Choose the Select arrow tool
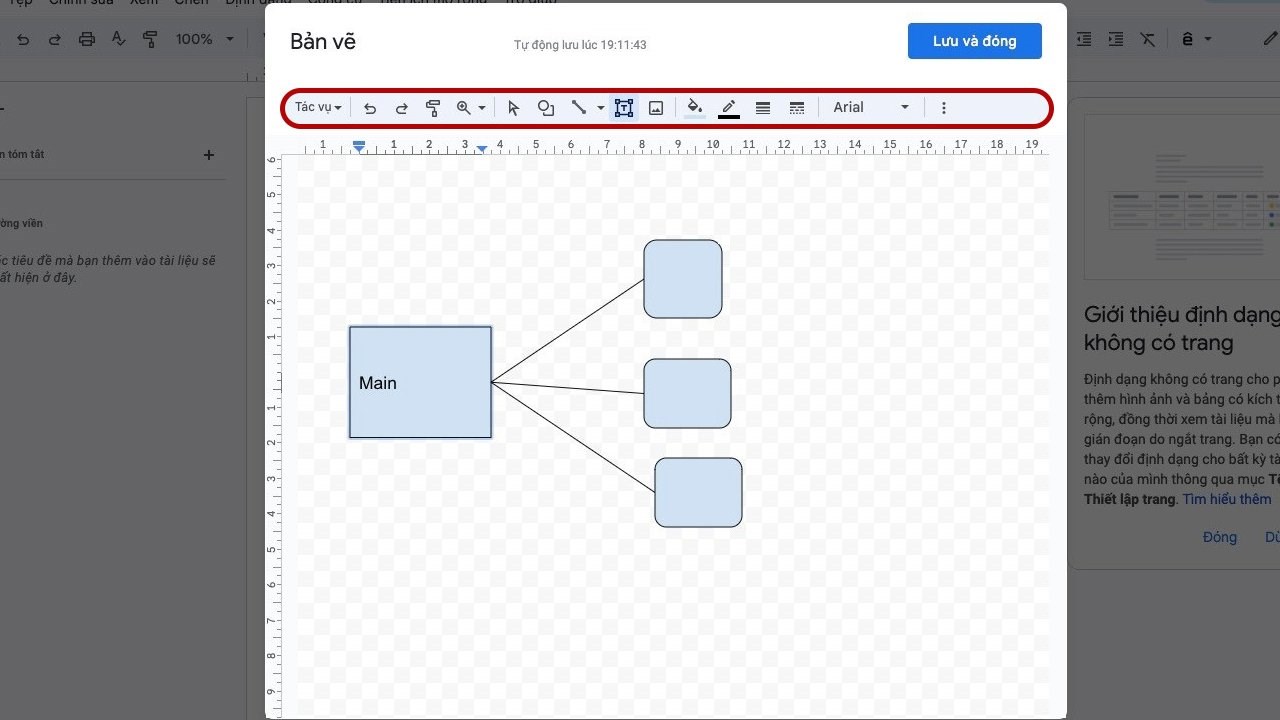This screenshot has width=1280, height=720. [x=514, y=108]
